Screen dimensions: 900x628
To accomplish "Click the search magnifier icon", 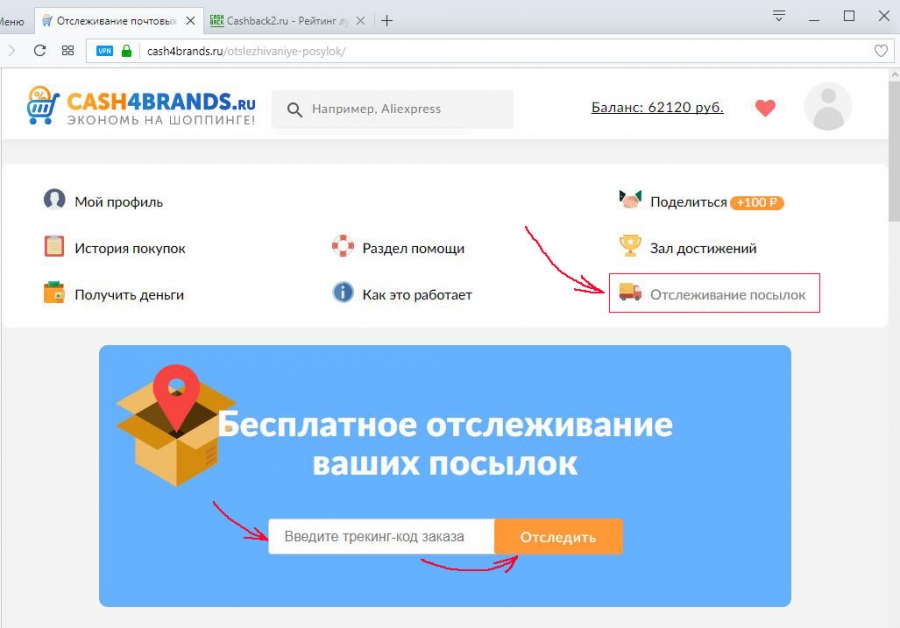I will [x=294, y=110].
